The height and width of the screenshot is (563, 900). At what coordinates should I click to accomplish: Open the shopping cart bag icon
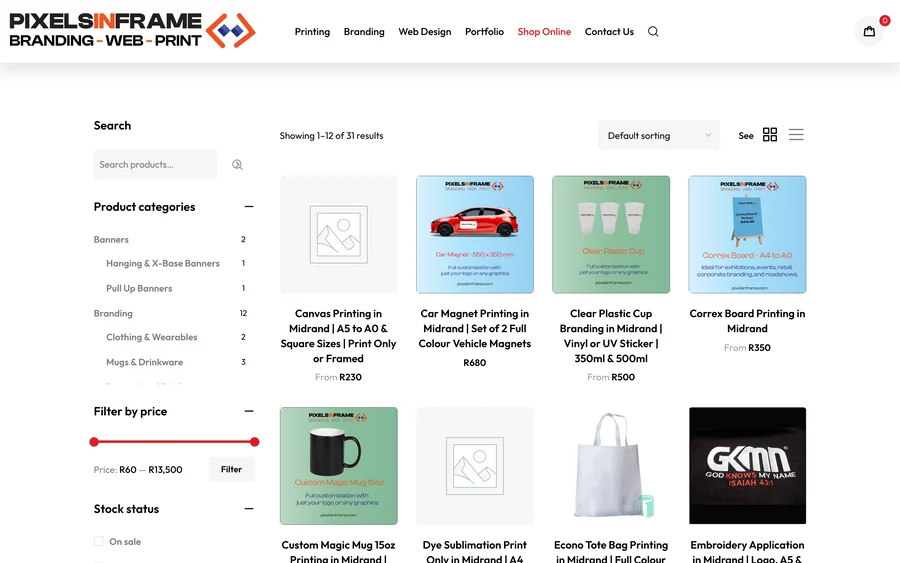click(x=869, y=32)
